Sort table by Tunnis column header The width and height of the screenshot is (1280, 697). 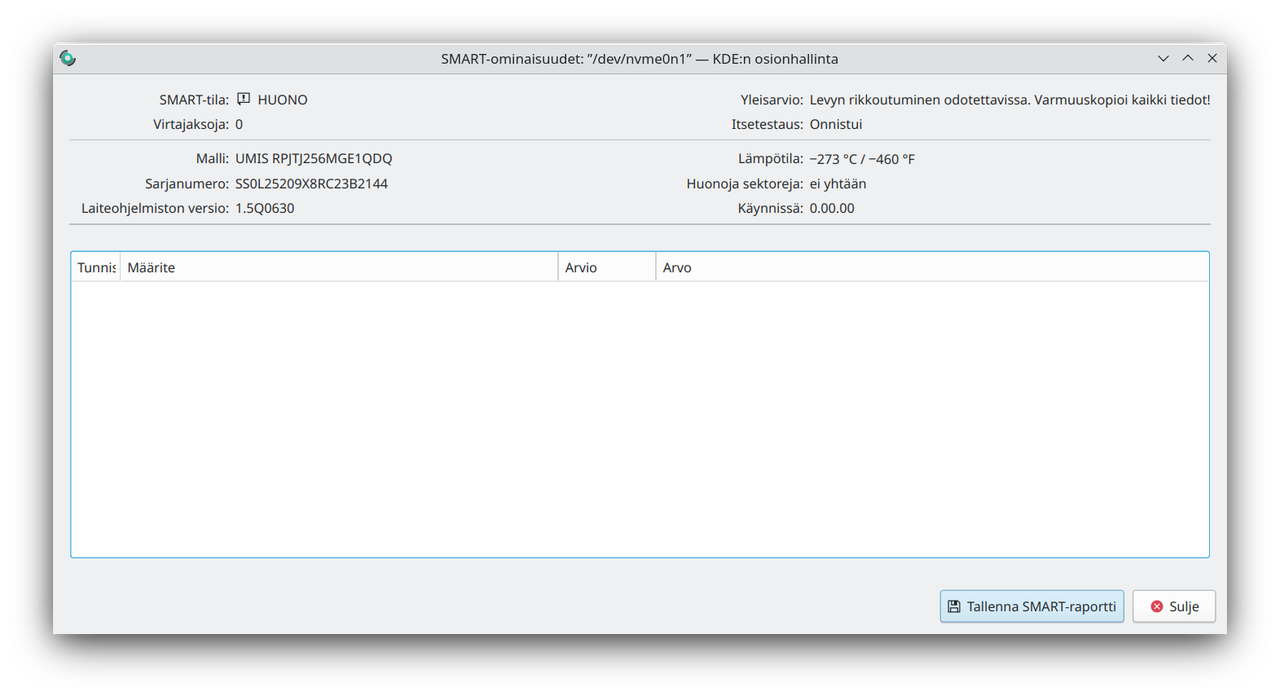tap(96, 267)
